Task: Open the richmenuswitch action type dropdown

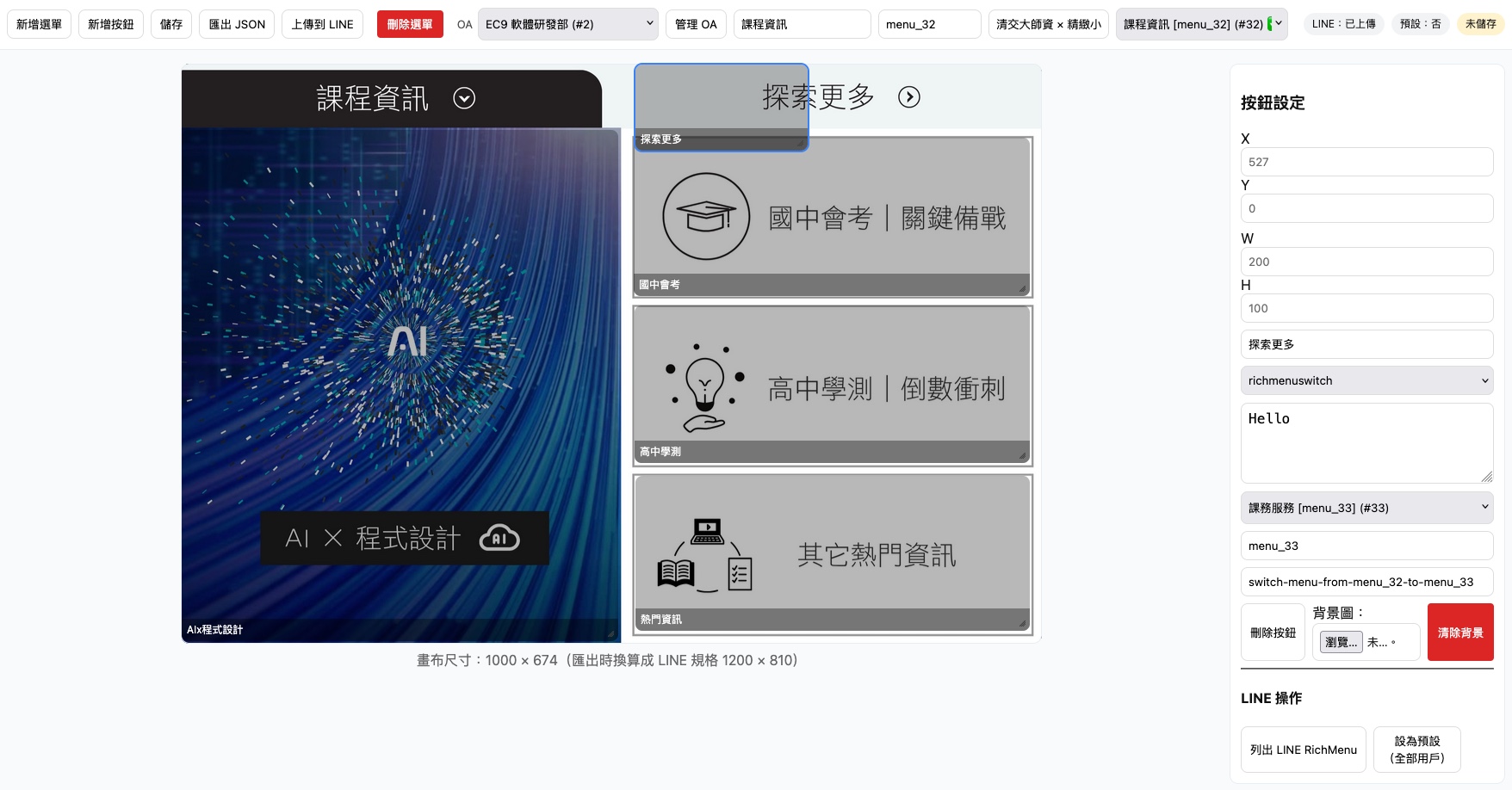Action: coord(1366,380)
